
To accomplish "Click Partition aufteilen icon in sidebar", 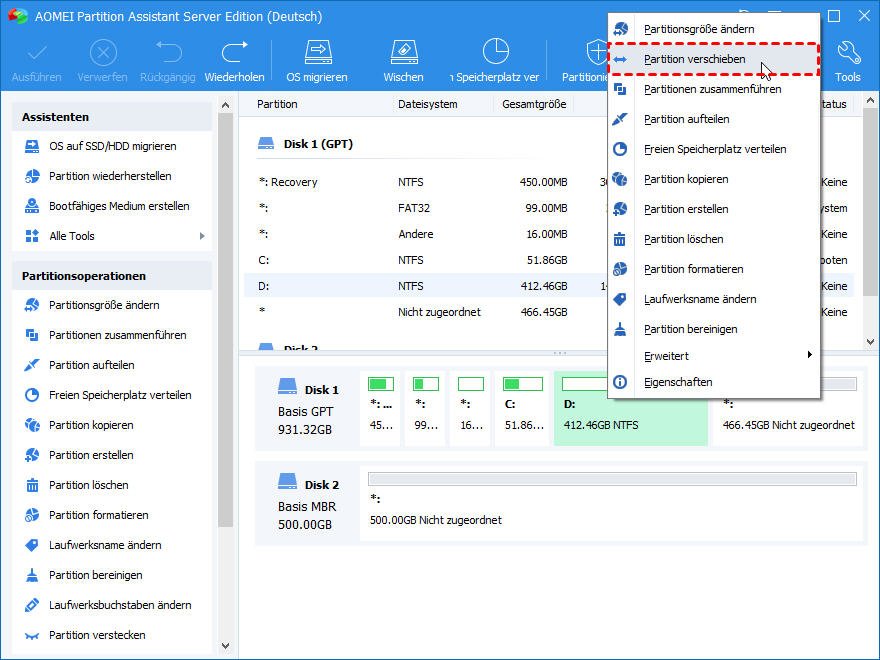I will 32,365.
